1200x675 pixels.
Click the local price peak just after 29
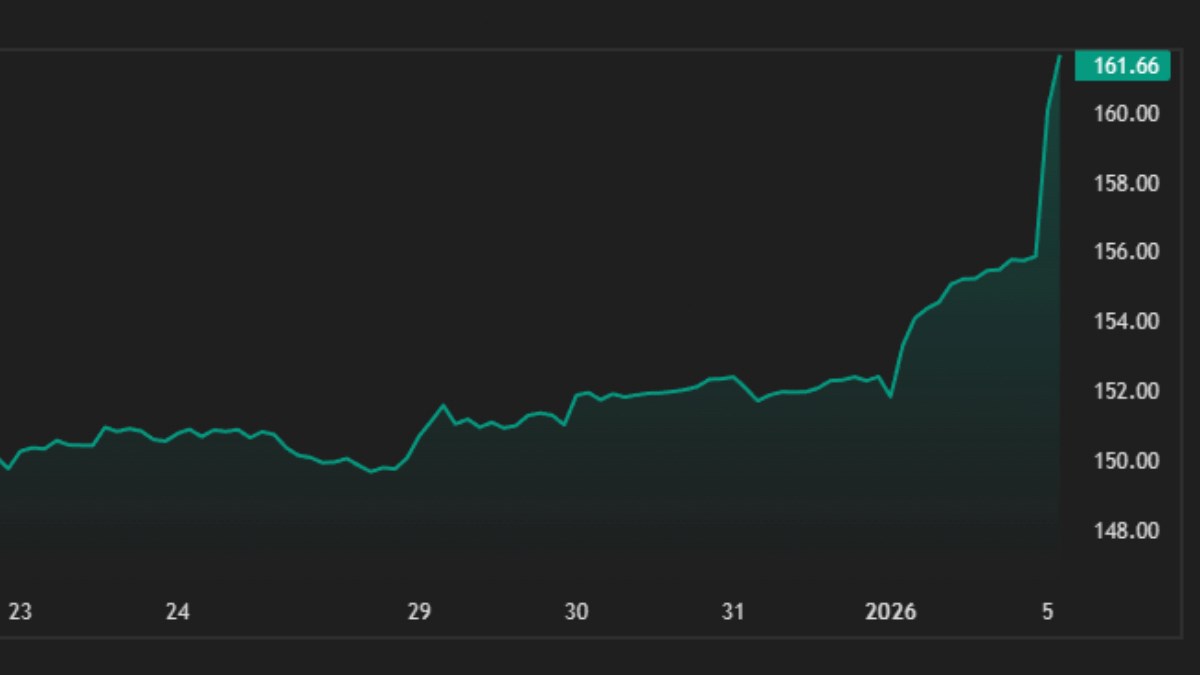tap(443, 405)
